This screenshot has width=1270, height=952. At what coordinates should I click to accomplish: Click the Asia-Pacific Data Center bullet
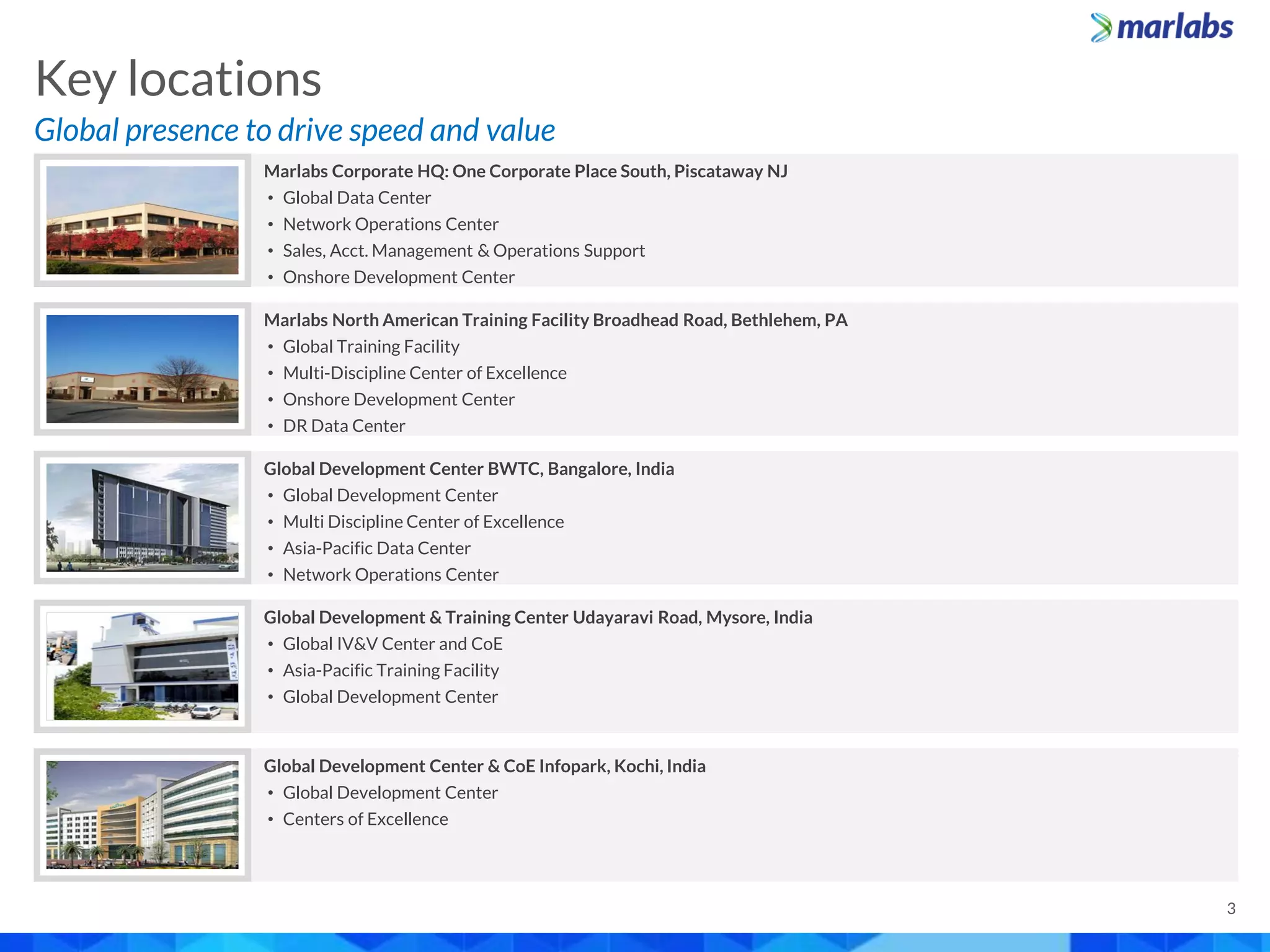coord(376,548)
